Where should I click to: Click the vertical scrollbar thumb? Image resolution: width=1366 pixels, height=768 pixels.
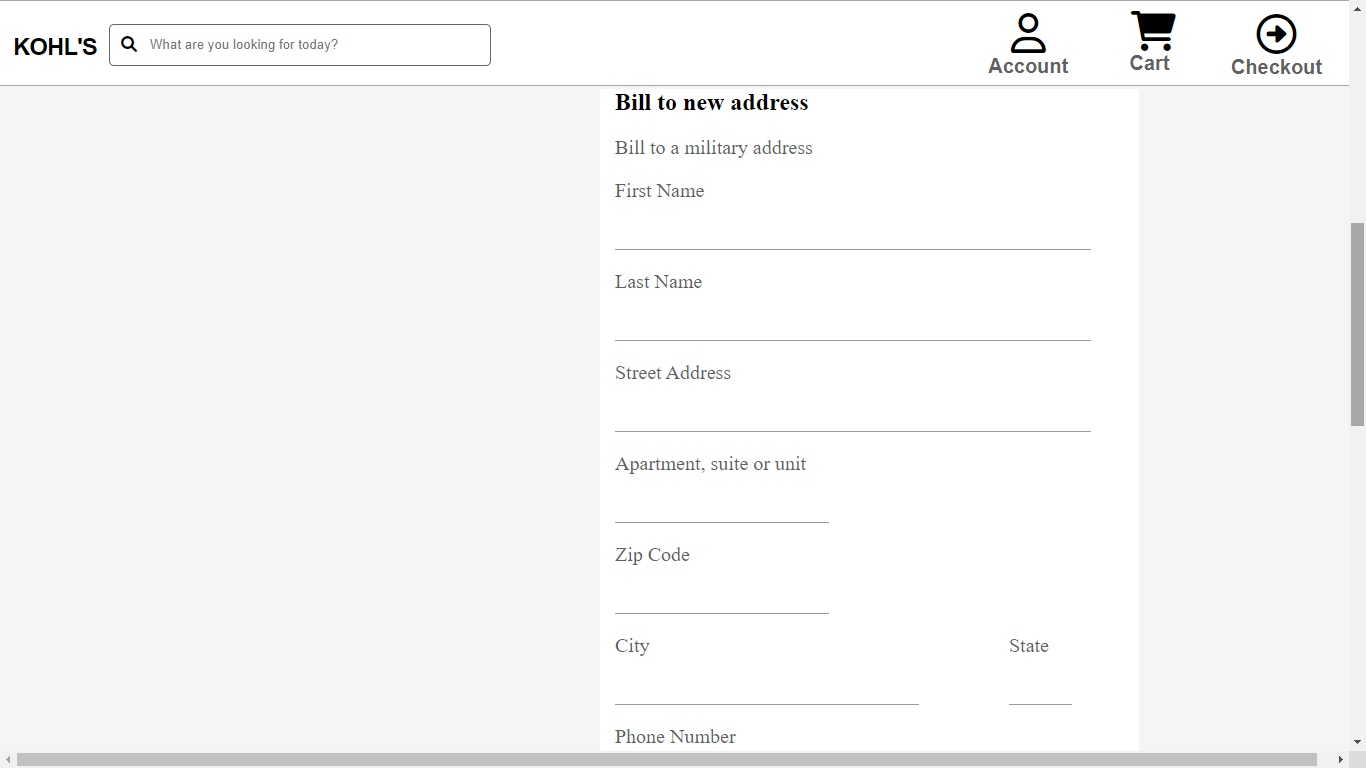coord(1357,324)
